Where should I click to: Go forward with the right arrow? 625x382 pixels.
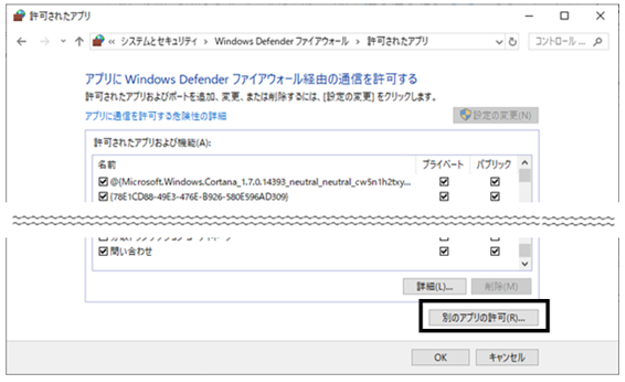[x=45, y=41]
